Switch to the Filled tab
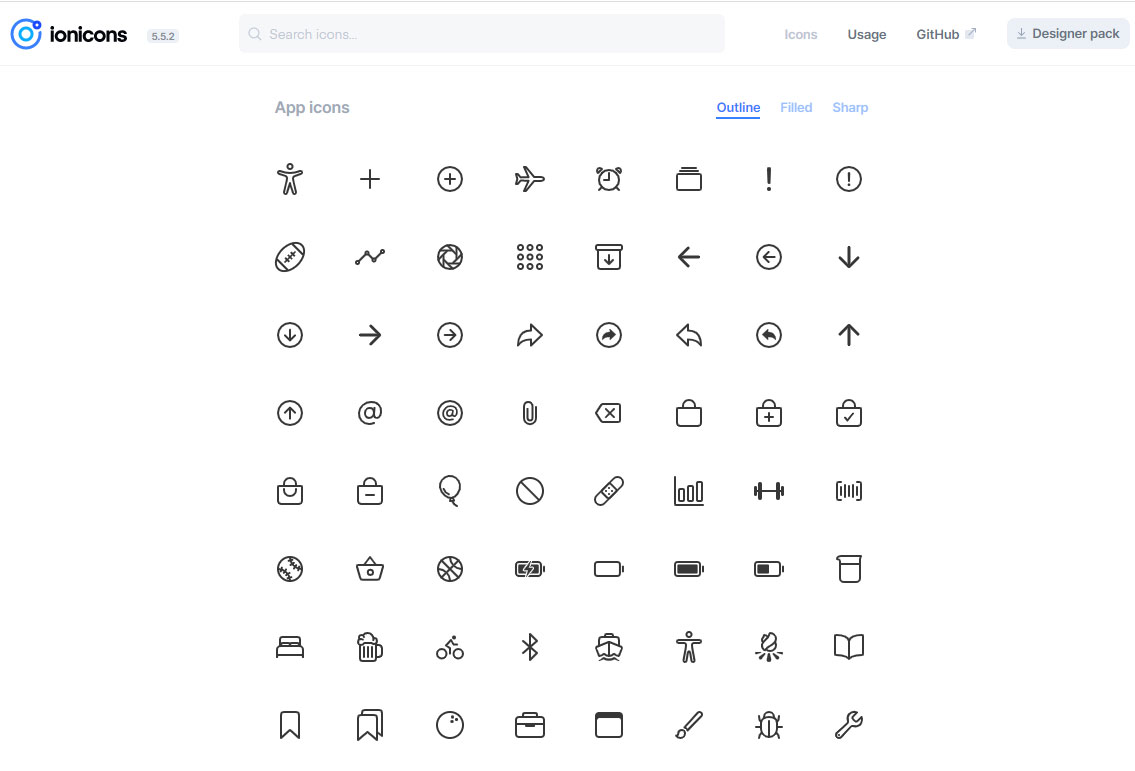 (x=796, y=107)
